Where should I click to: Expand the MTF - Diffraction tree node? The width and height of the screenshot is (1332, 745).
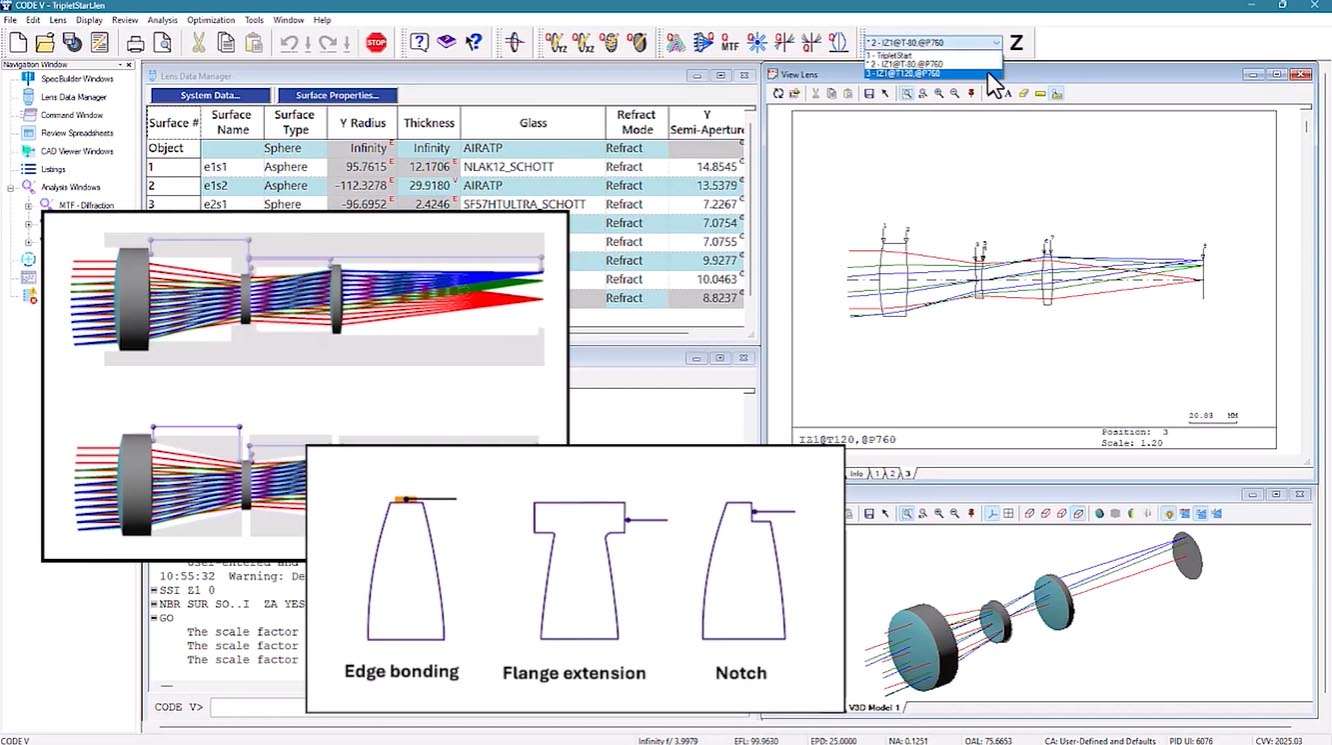click(28, 206)
